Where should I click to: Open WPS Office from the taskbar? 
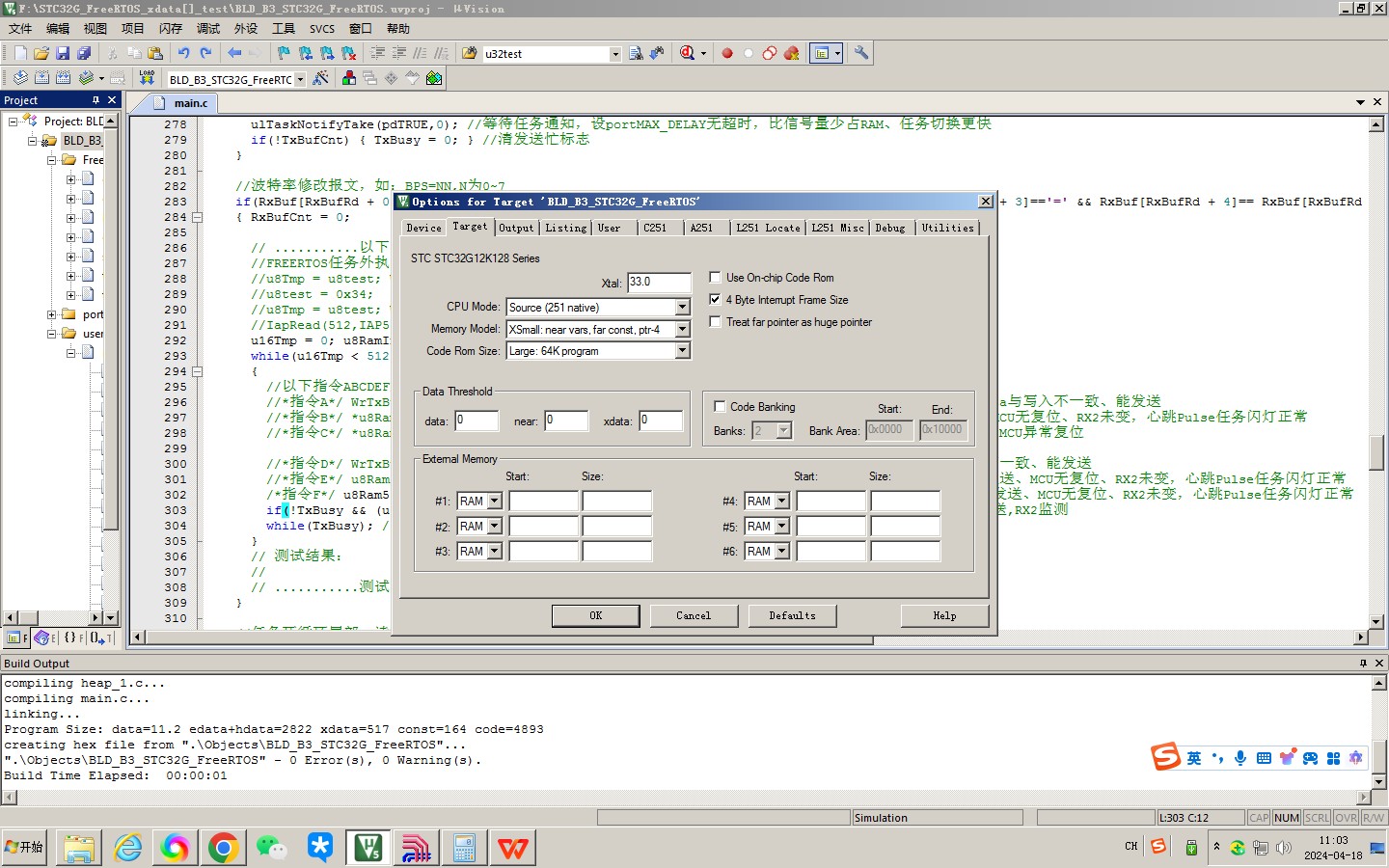pos(512,848)
